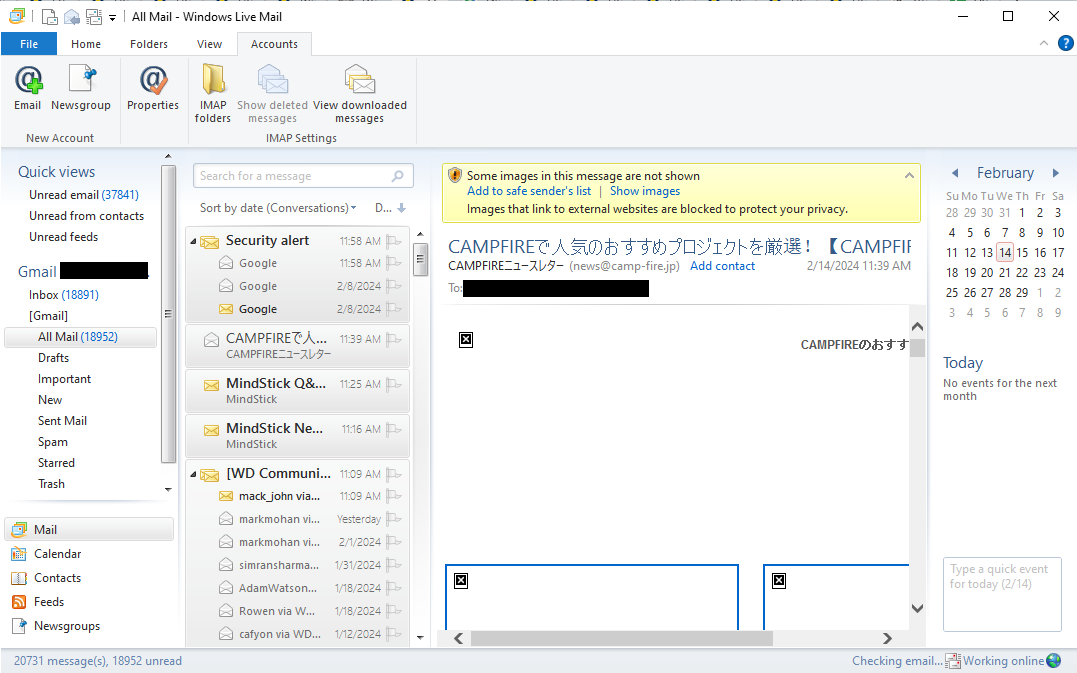Toggle descending sort order arrow
The image size is (1077, 673).
401,208
